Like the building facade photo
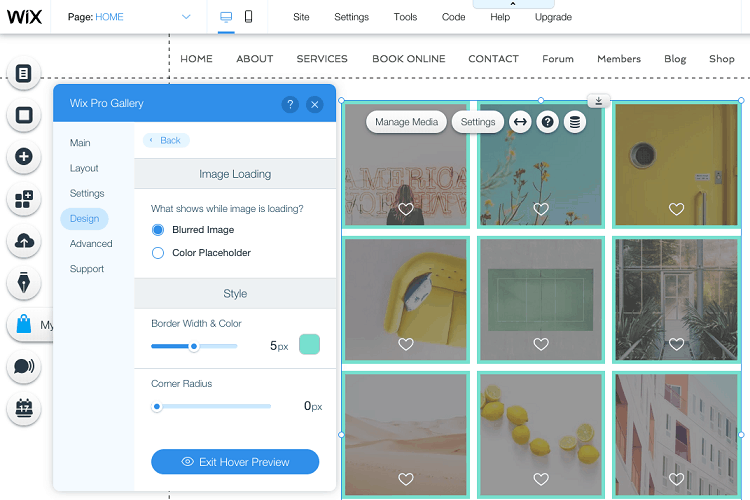 coord(676,479)
